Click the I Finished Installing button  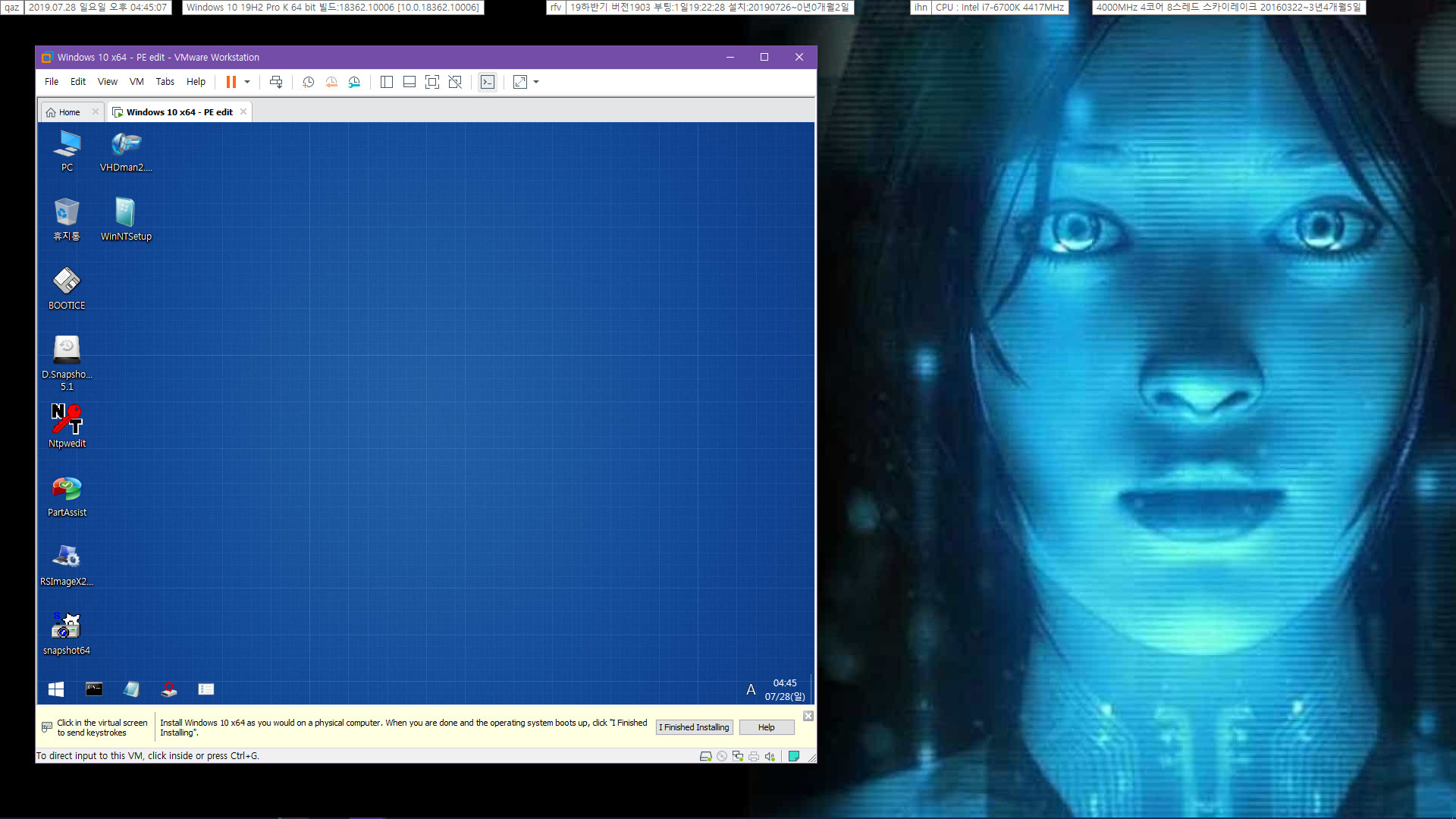694,727
